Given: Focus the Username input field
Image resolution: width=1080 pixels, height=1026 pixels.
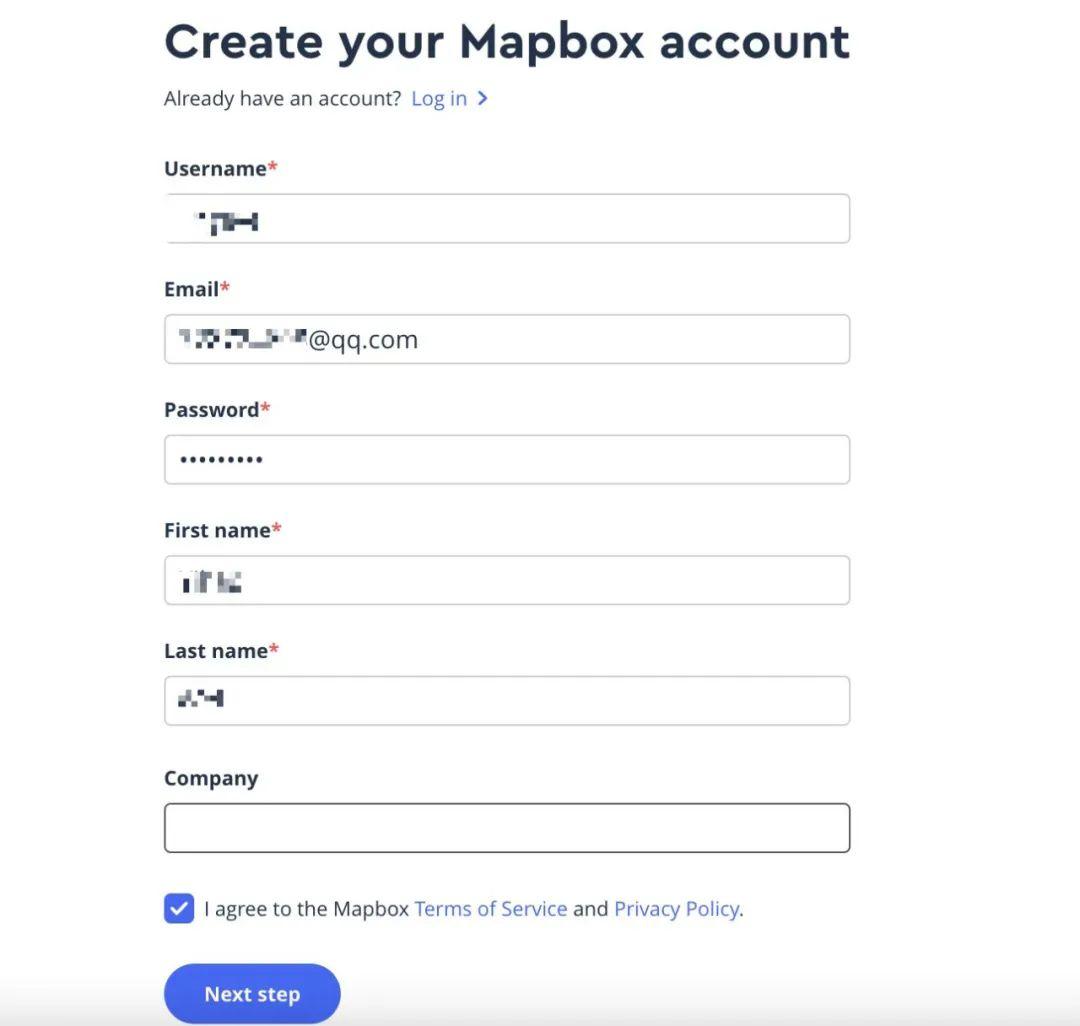Looking at the screenshot, I should pyautogui.click(x=507, y=218).
